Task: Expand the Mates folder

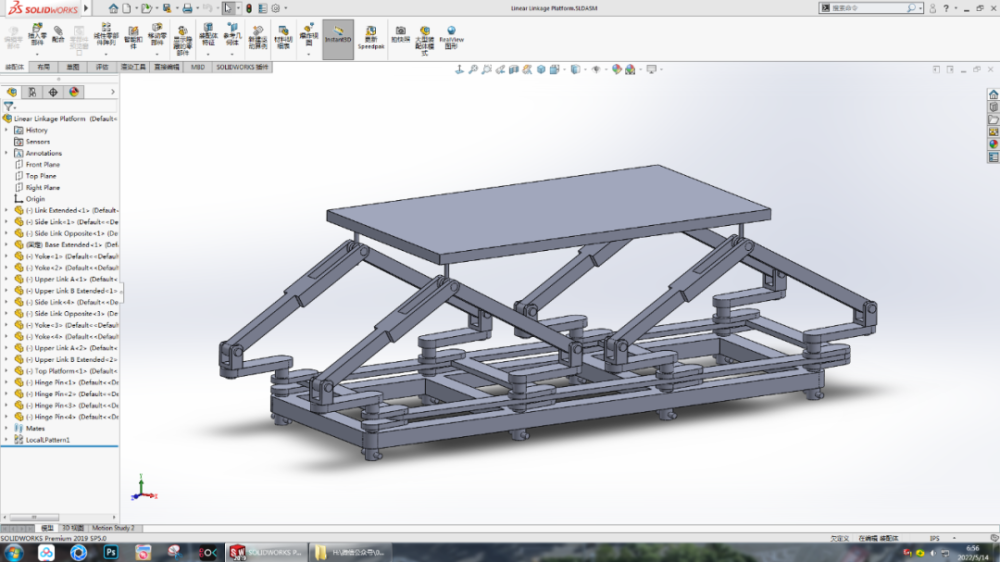Action: click(6, 429)
